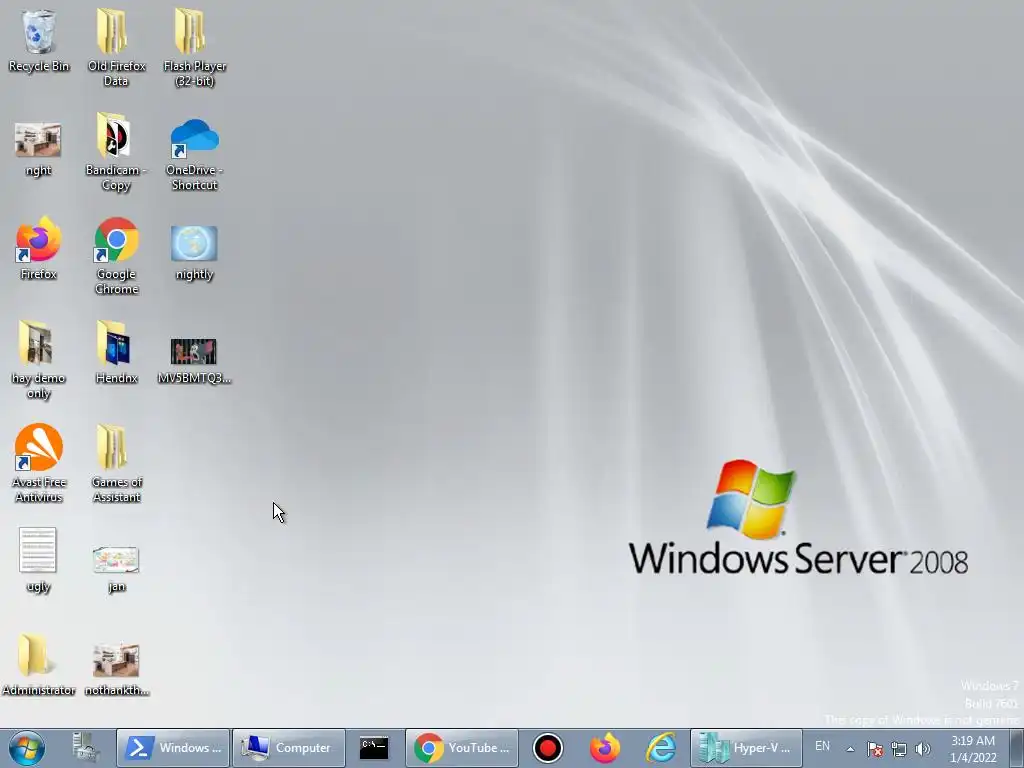
Task: Launch Internet Explorer from the taskbar
Action: point(661,748)
